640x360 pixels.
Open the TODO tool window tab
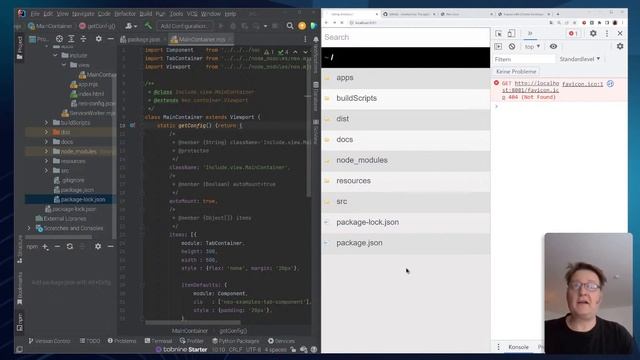click(90, 341)
